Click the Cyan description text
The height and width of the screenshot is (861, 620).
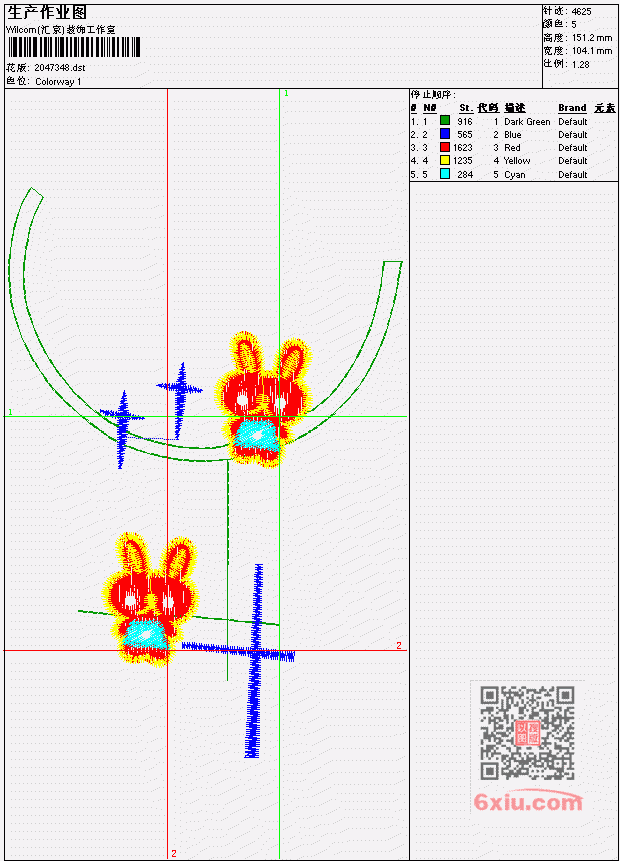tap(515, 175)
